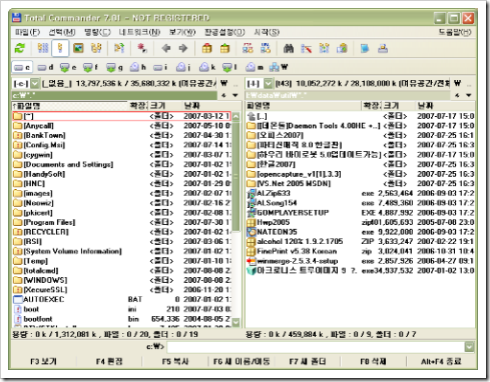Image resolution: width=490 pixels, height=382 pixels.
Task: Select drive i button
Action: [160, 67]
